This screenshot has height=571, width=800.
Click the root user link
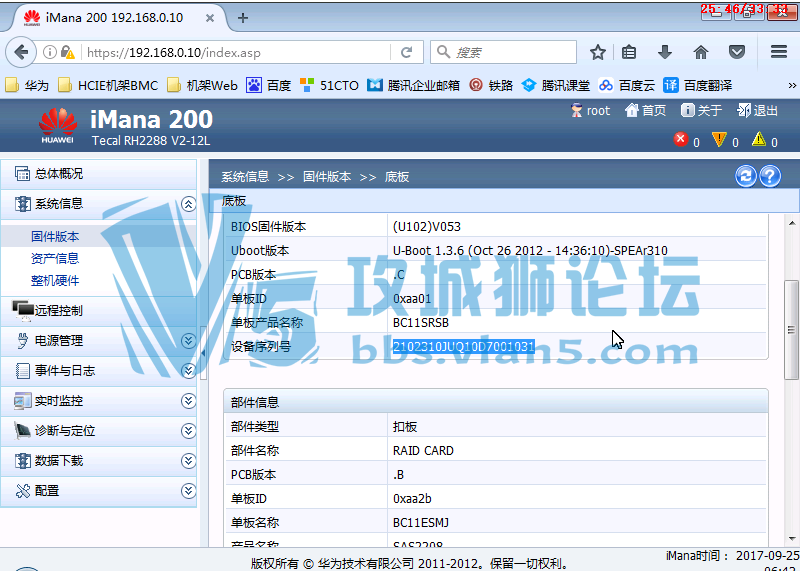coord(590,110)
